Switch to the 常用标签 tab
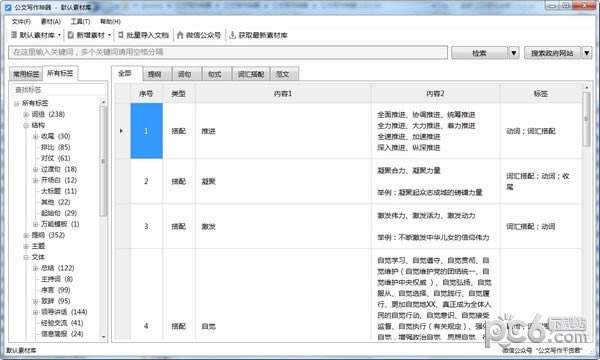600x360 pixels. [x=26, y=74]
